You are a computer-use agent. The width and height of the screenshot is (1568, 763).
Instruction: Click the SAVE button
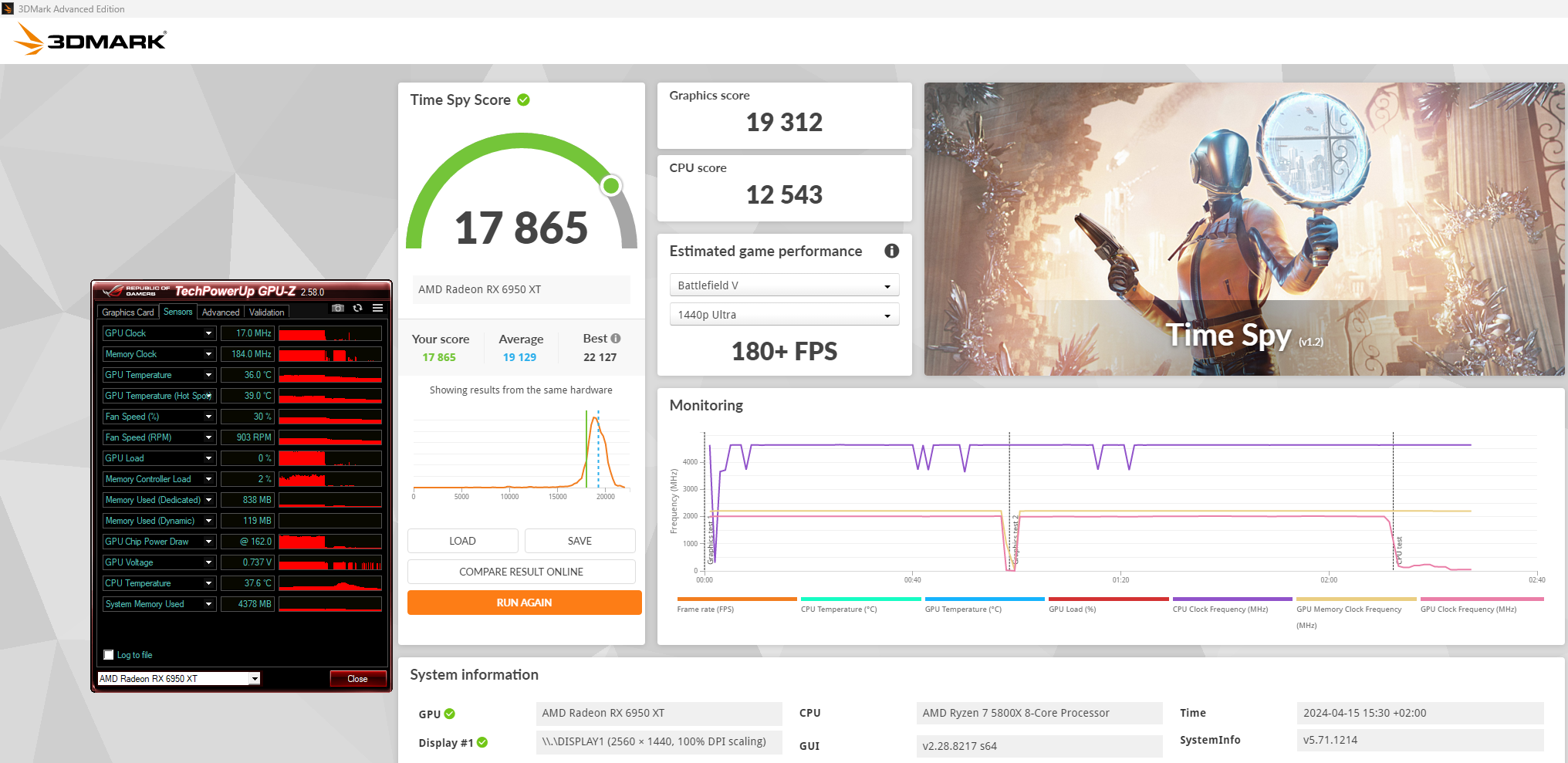[580, 541]
